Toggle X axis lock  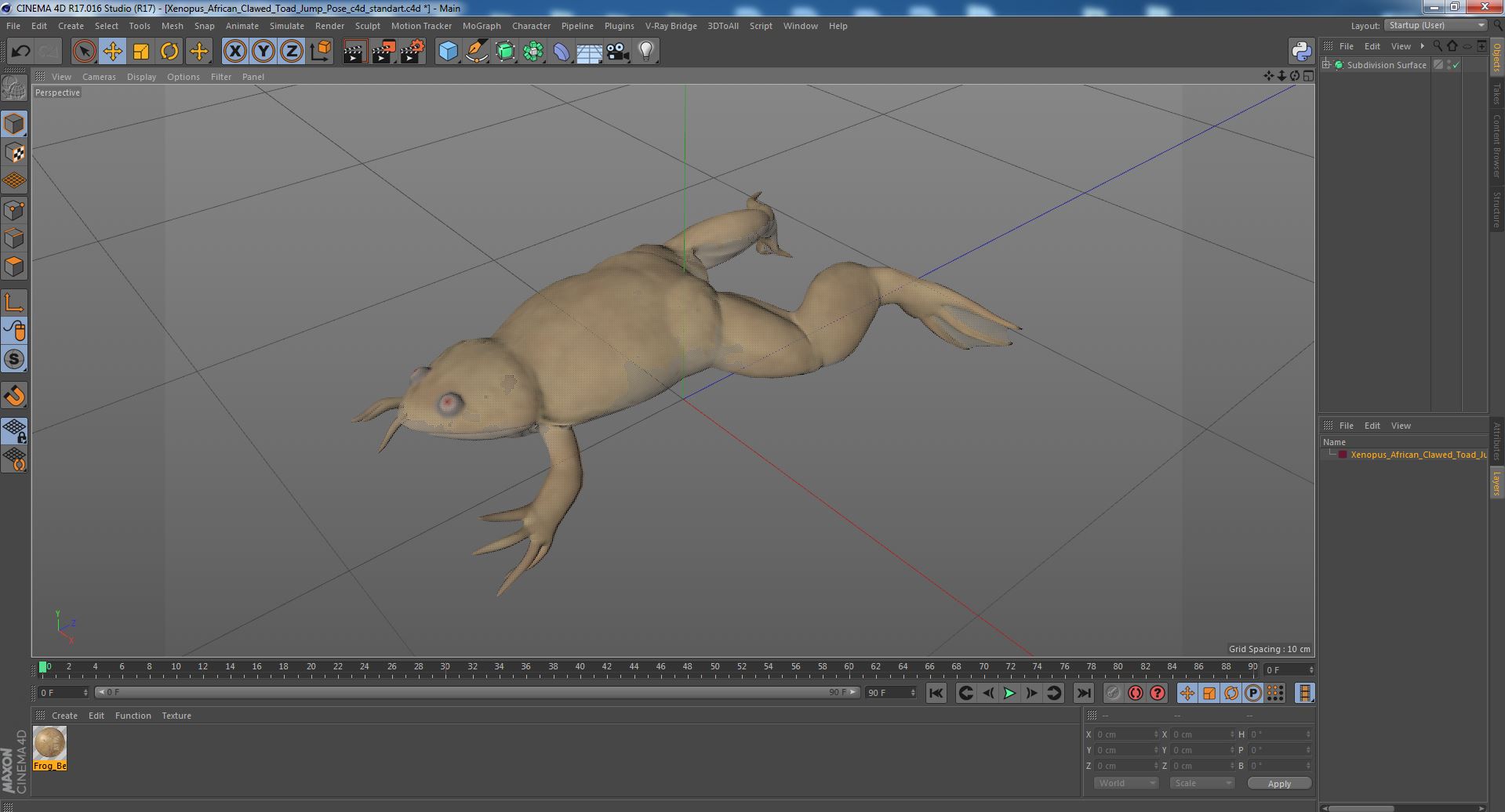pyautogui.click(x=234, y=52)
